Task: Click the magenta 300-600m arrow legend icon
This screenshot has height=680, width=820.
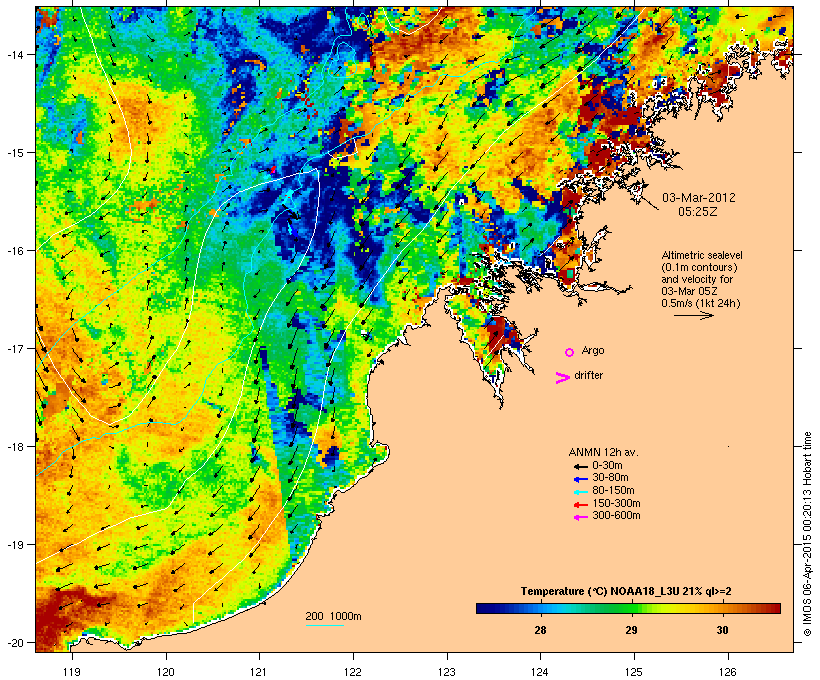Action: [580, 517]
